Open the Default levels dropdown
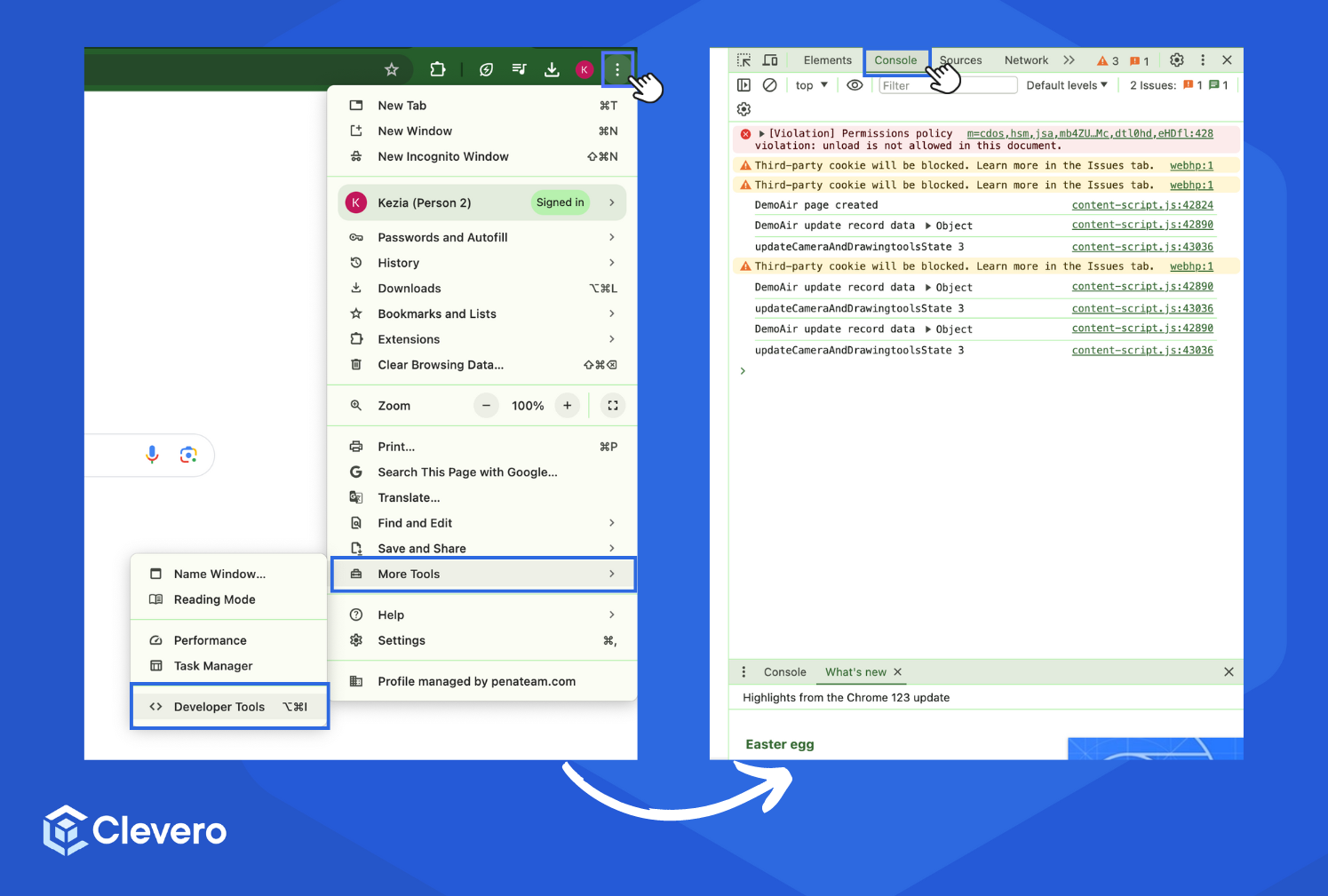This screenshot has width=1328, height=896. click(x=1067, y=85)
